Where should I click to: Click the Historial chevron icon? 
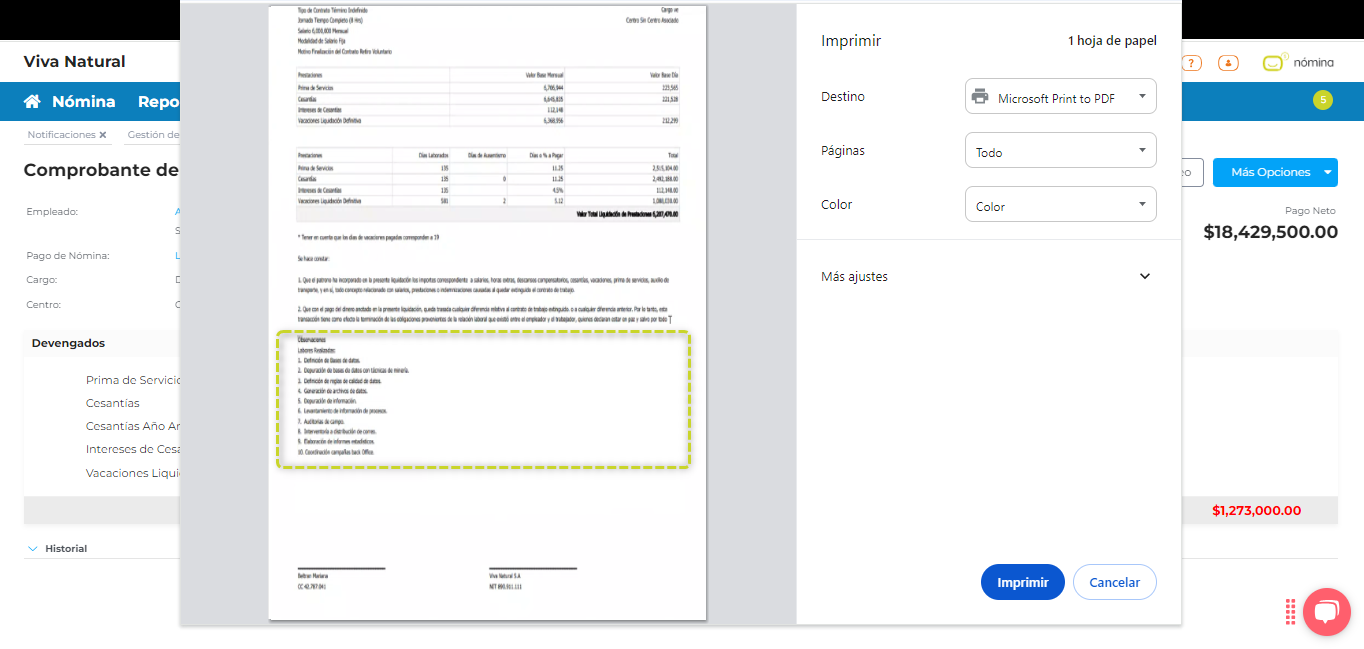pos(33,548)
